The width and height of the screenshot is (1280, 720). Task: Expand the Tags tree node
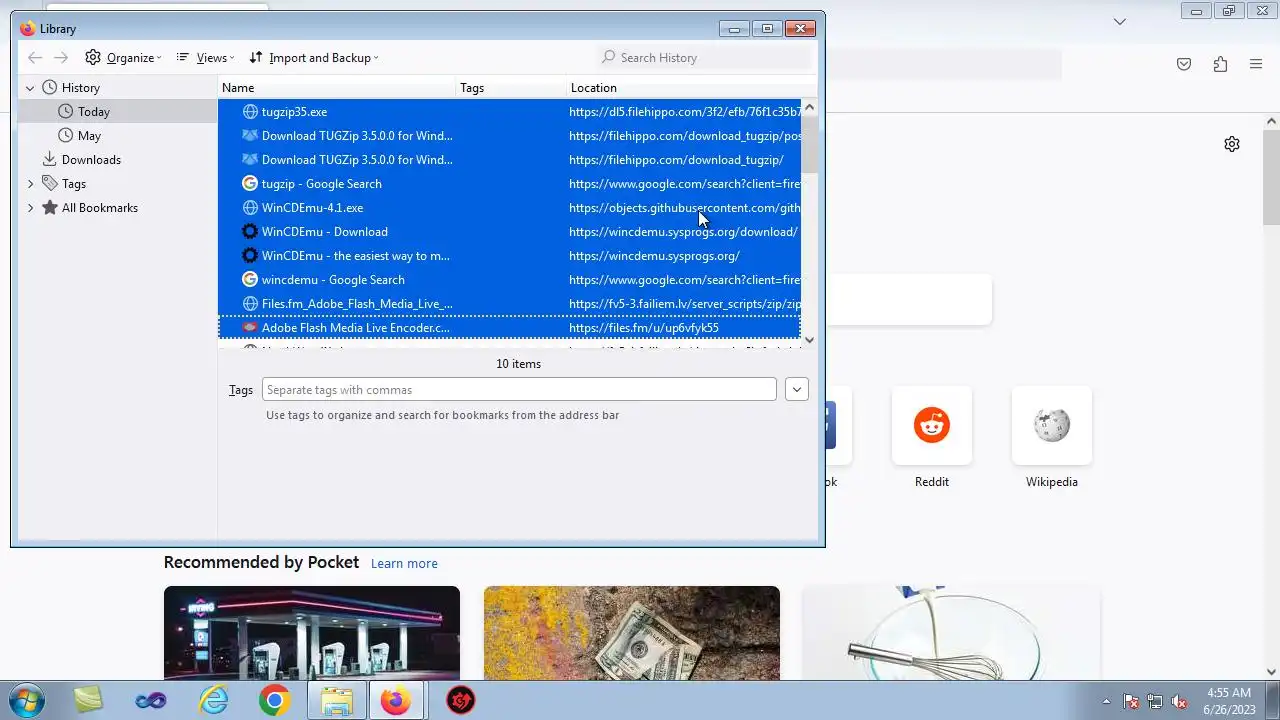coord(30,184)
